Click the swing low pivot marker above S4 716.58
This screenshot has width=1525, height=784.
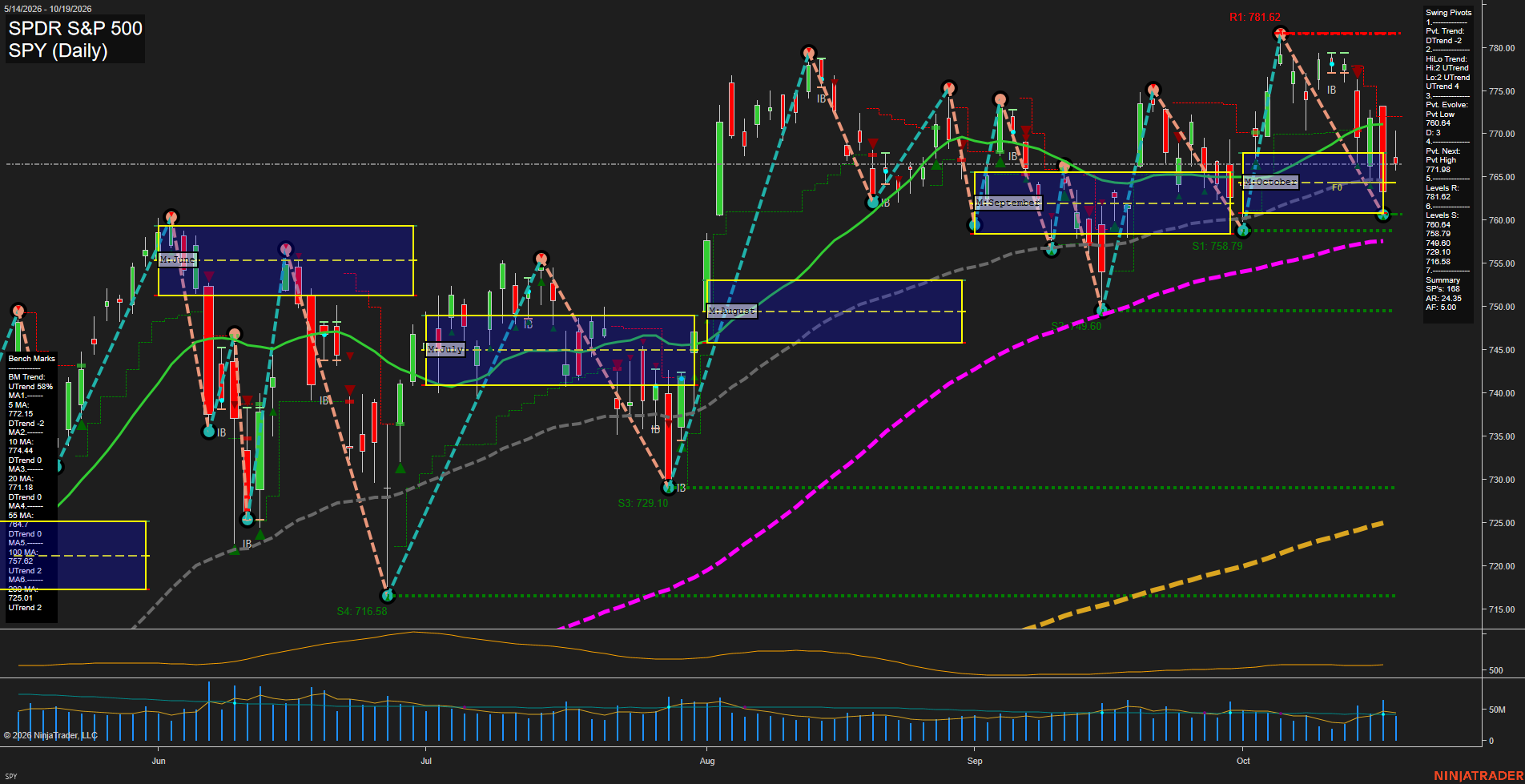coord(388,595)
